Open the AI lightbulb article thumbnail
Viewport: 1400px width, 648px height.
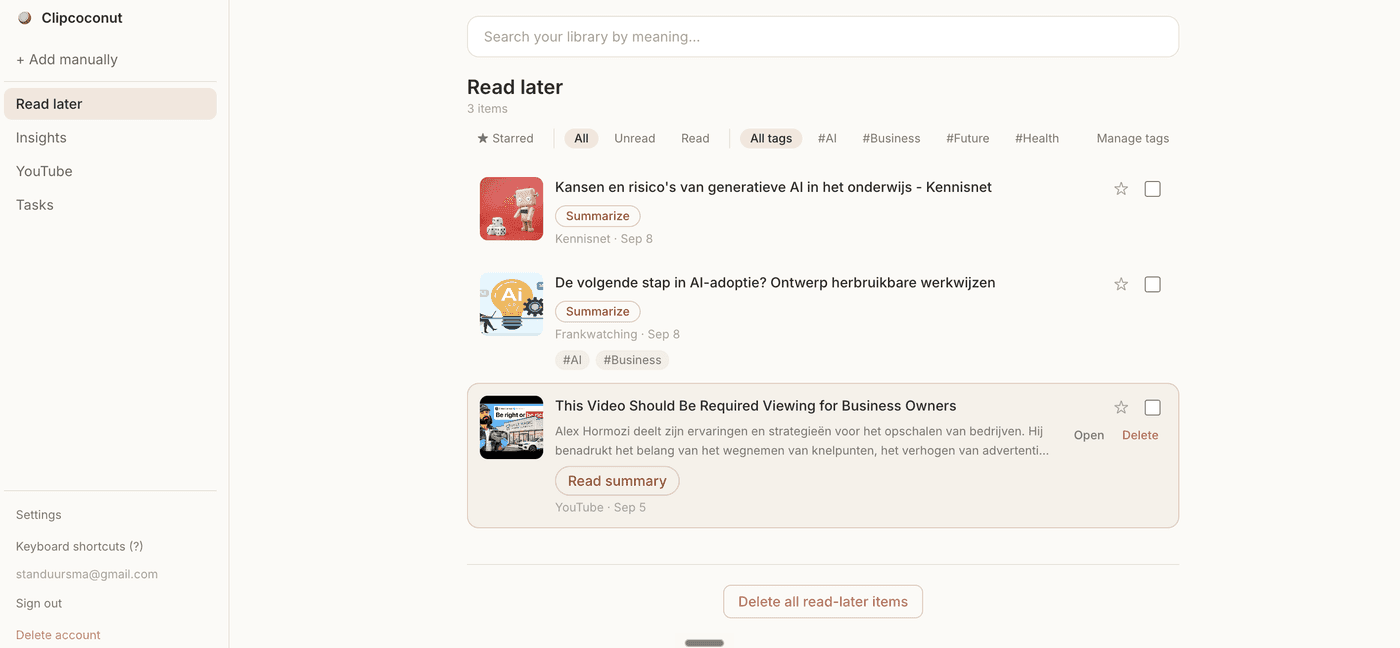point(511,304)
